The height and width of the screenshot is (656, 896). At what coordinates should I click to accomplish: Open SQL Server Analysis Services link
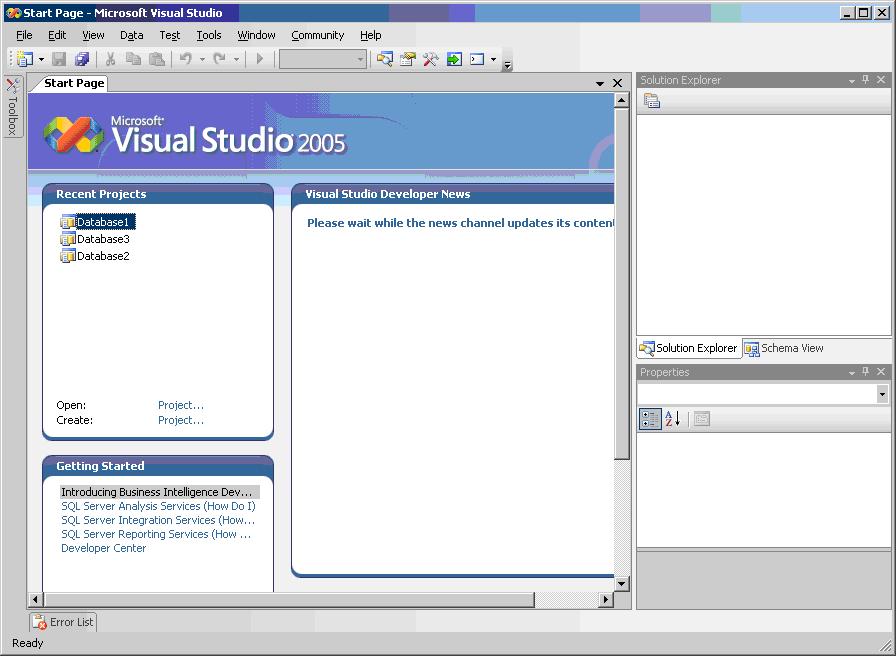click(158, 506)
